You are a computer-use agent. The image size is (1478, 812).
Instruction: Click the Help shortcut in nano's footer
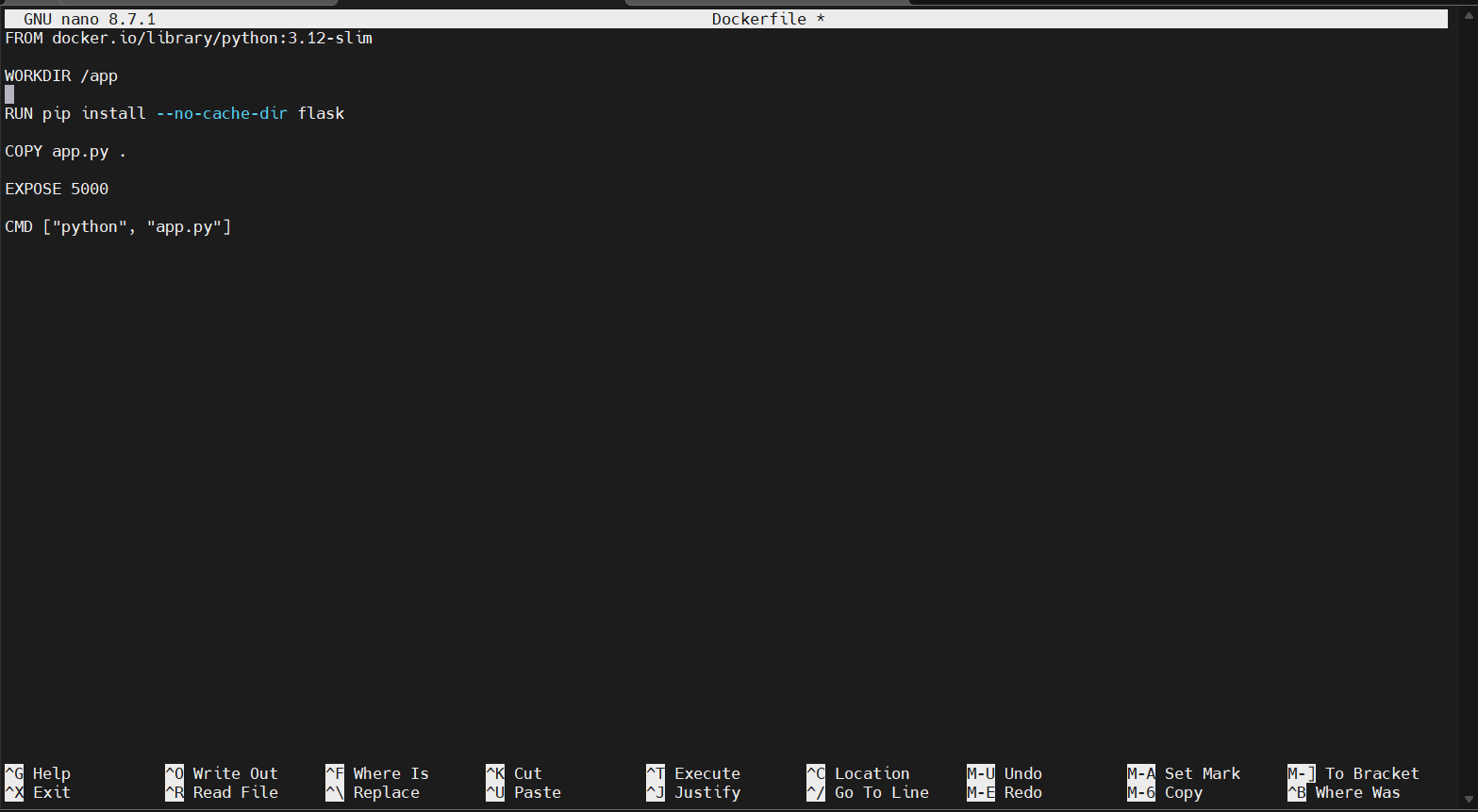tap(38, 773)
